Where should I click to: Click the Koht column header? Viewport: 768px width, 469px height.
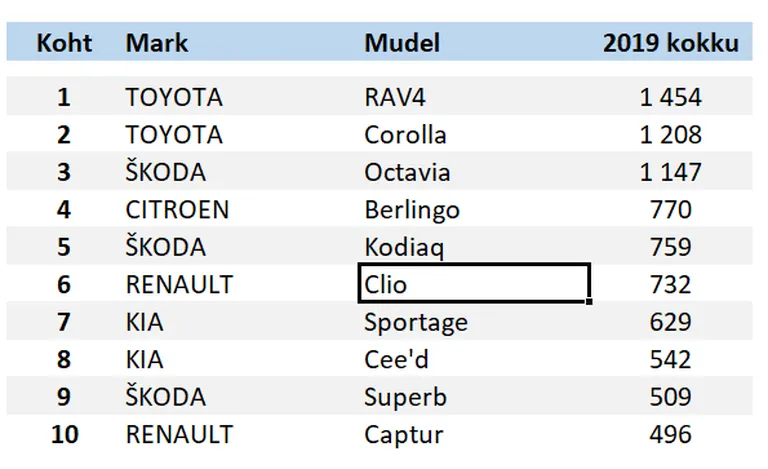tap(64, 43)
